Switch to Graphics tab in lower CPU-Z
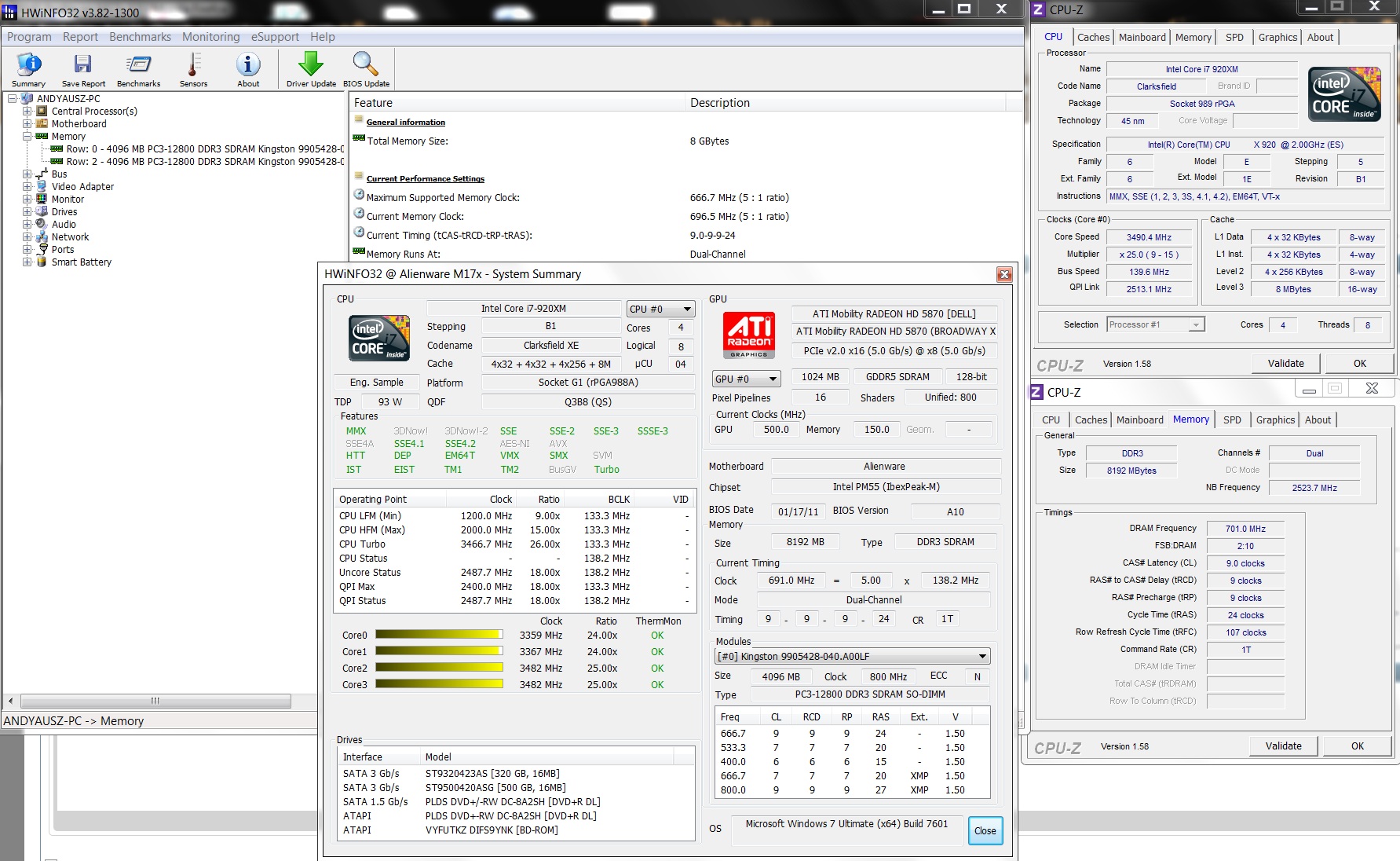The image size is (1400, 861). (x=1275, y=420)
